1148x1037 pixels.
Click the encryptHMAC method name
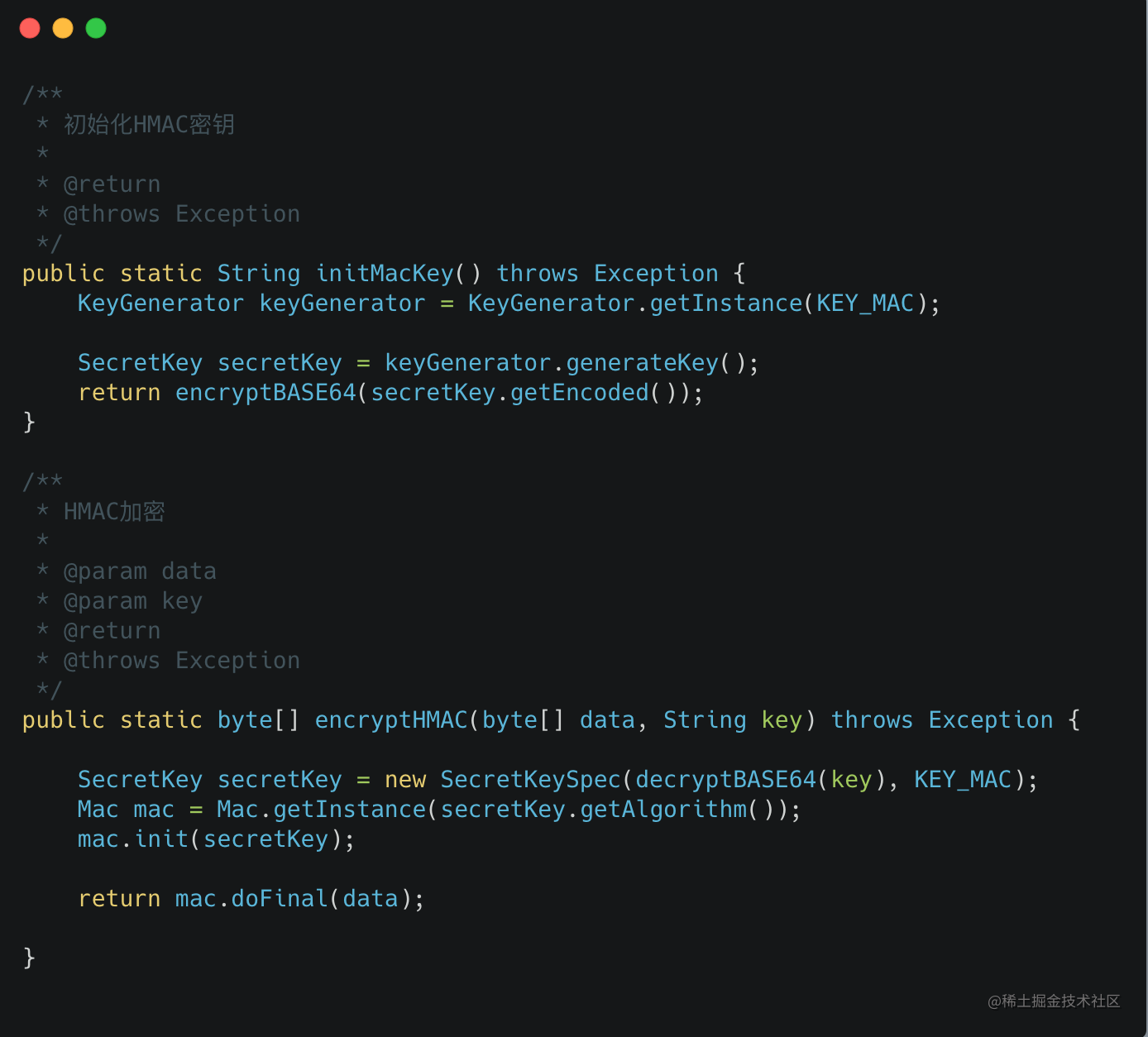(x=391, y=720)
